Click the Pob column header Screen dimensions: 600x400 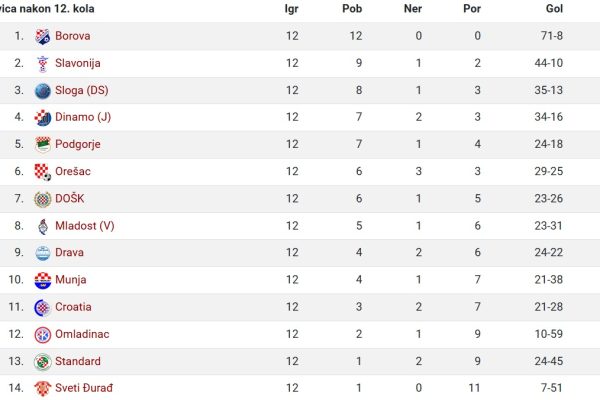[x=352, y=8]
